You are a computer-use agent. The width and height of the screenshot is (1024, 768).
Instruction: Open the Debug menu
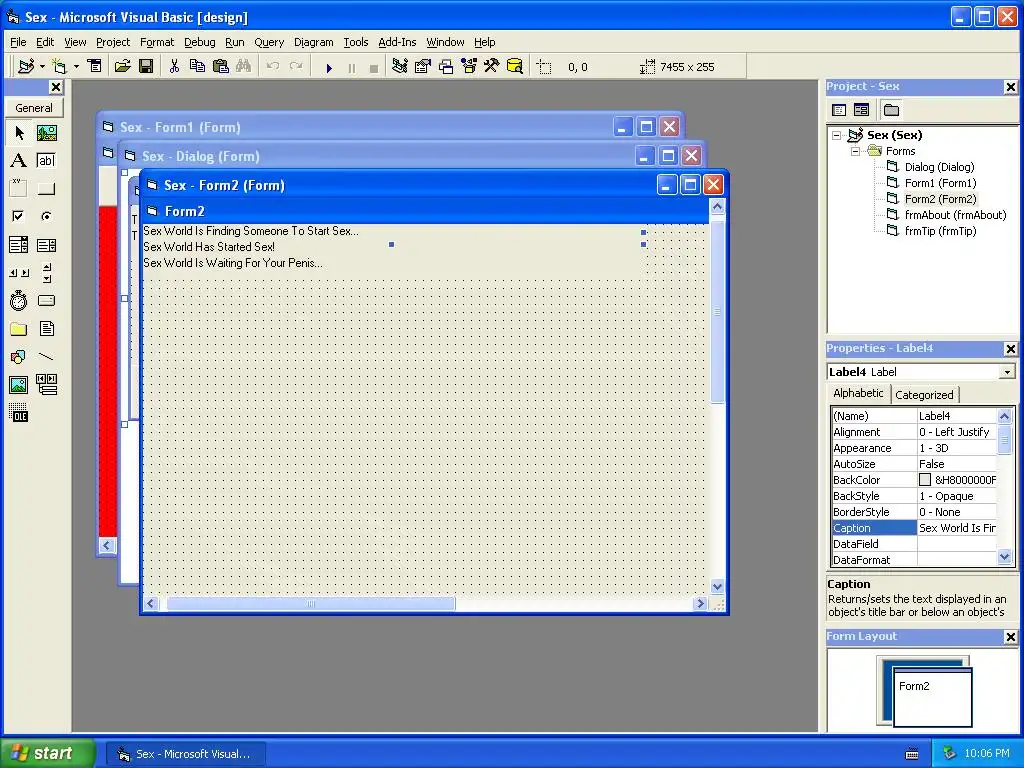pyautogui.click(x=199, y=42)
